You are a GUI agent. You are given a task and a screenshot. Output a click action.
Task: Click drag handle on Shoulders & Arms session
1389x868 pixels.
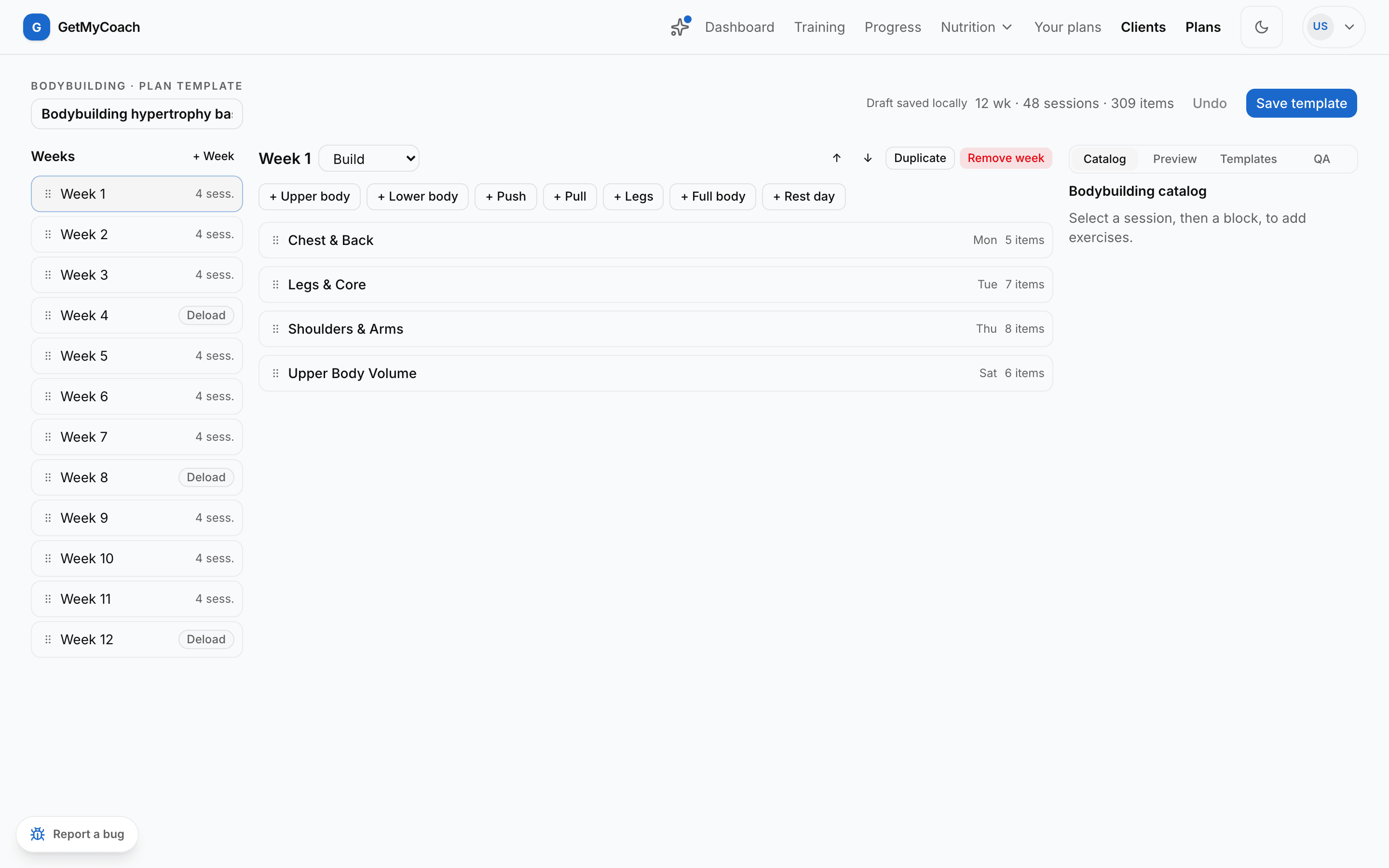pos(275,329)
